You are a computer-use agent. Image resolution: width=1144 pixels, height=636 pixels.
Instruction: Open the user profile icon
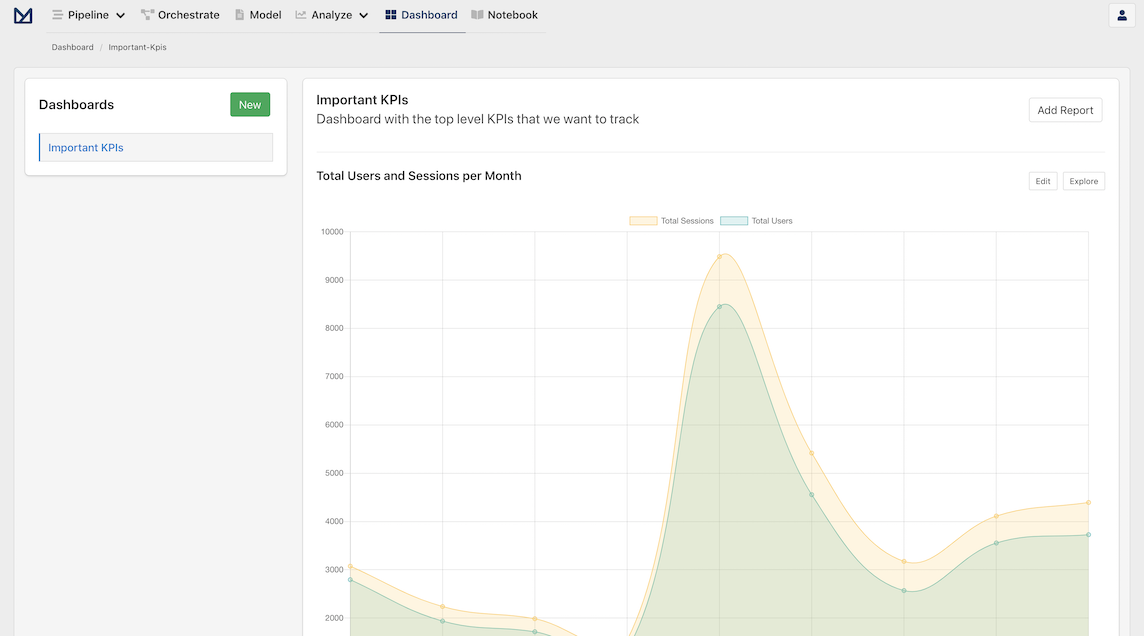pos(1121,15)
